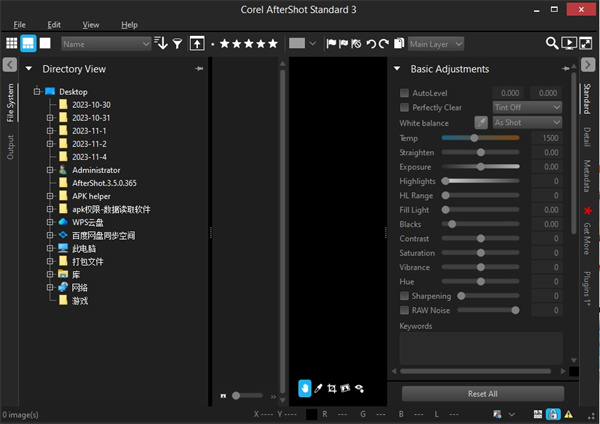
Task: Open the File menu
Action: tap(20, 25)
